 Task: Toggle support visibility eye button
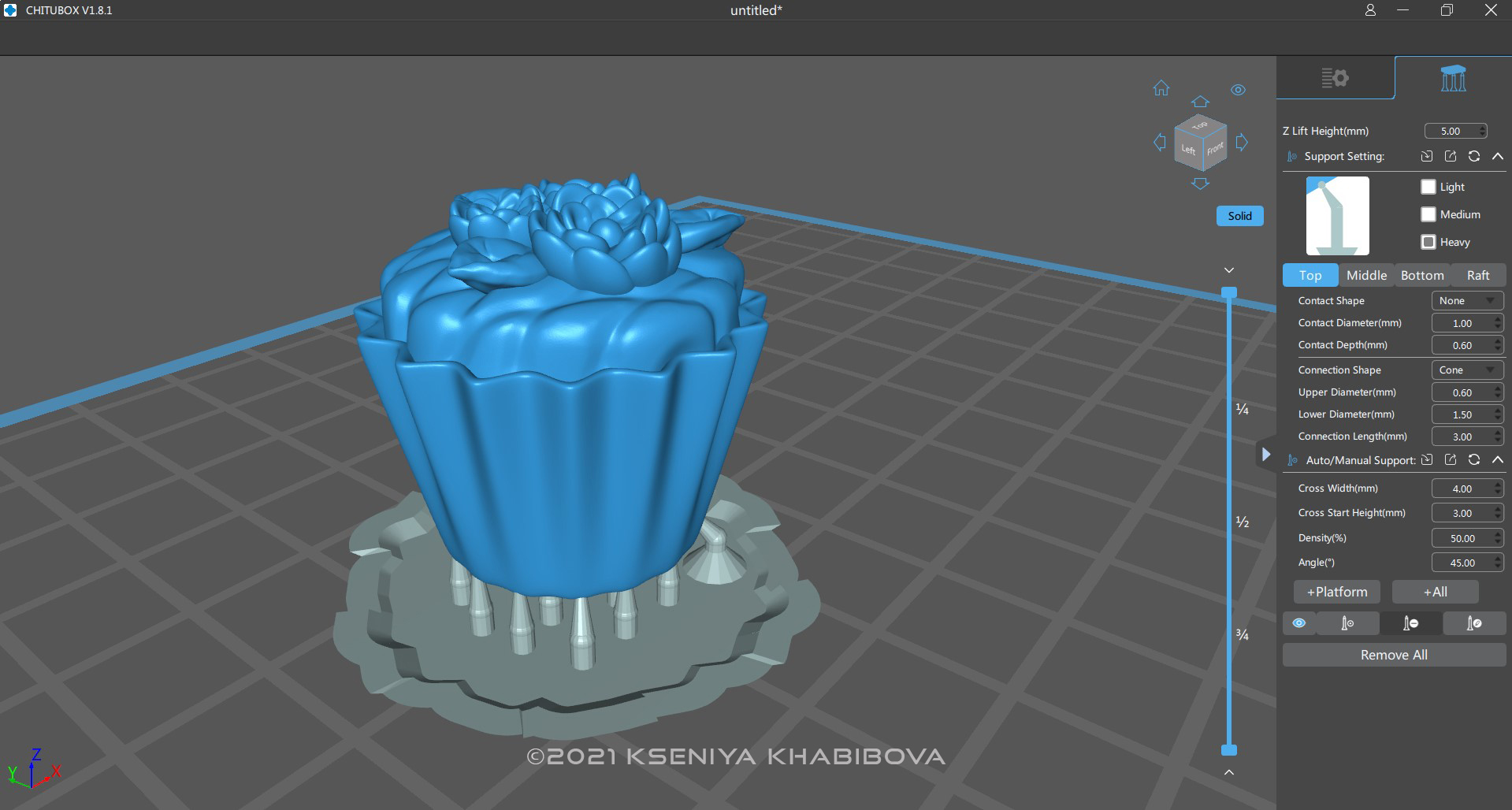click(x=1299, y=623)
